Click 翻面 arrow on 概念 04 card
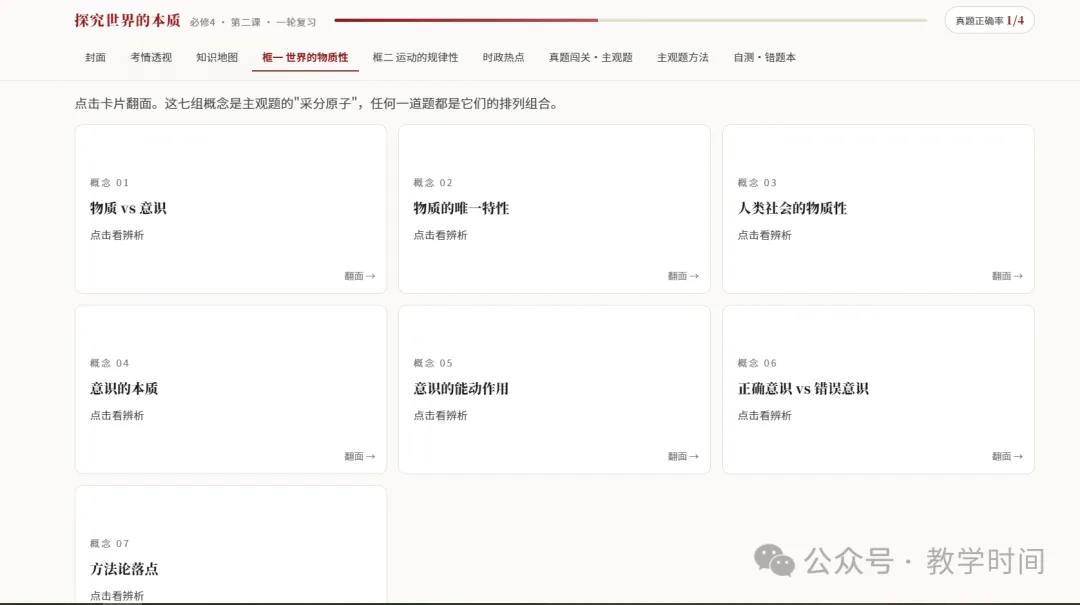The image size is (1080, 605). (x=360, y=456)
